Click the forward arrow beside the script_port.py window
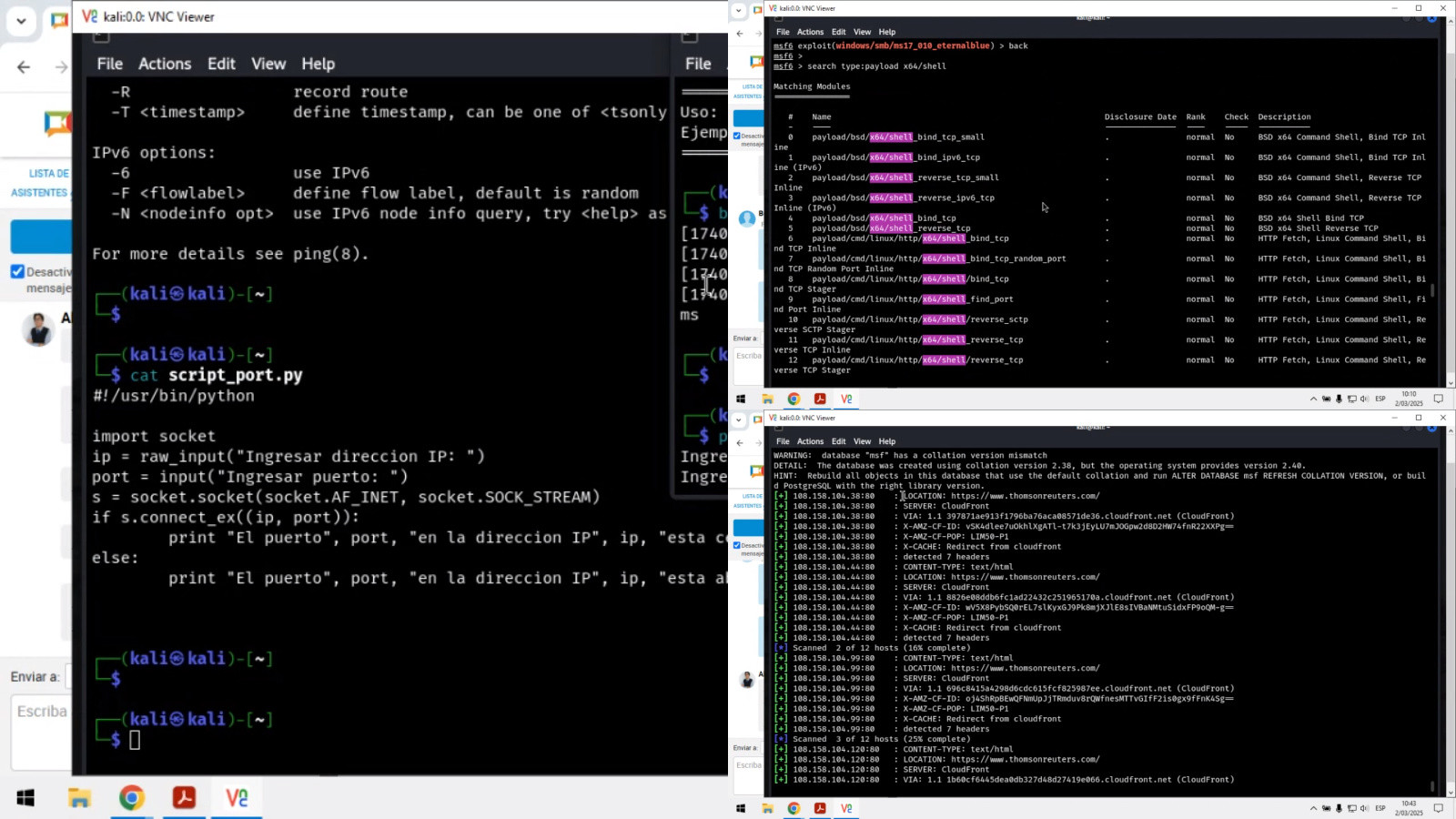1456x819 pixels. coord(61,66)
